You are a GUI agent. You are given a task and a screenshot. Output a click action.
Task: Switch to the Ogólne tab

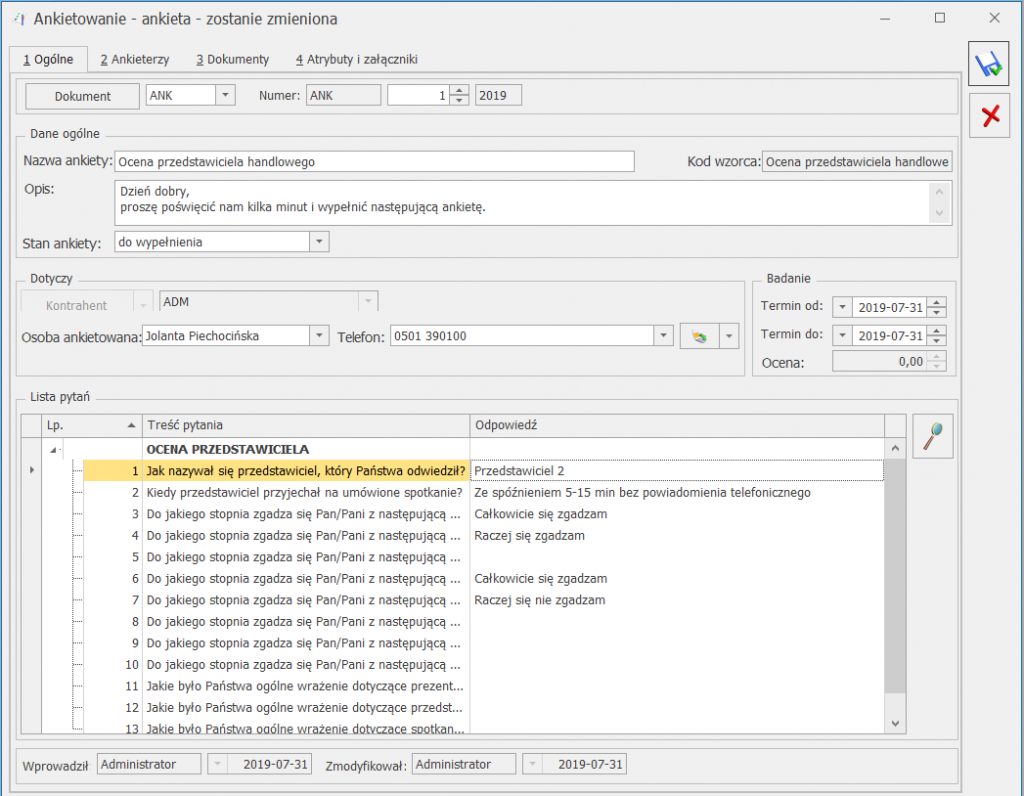[x=48, y=59]
